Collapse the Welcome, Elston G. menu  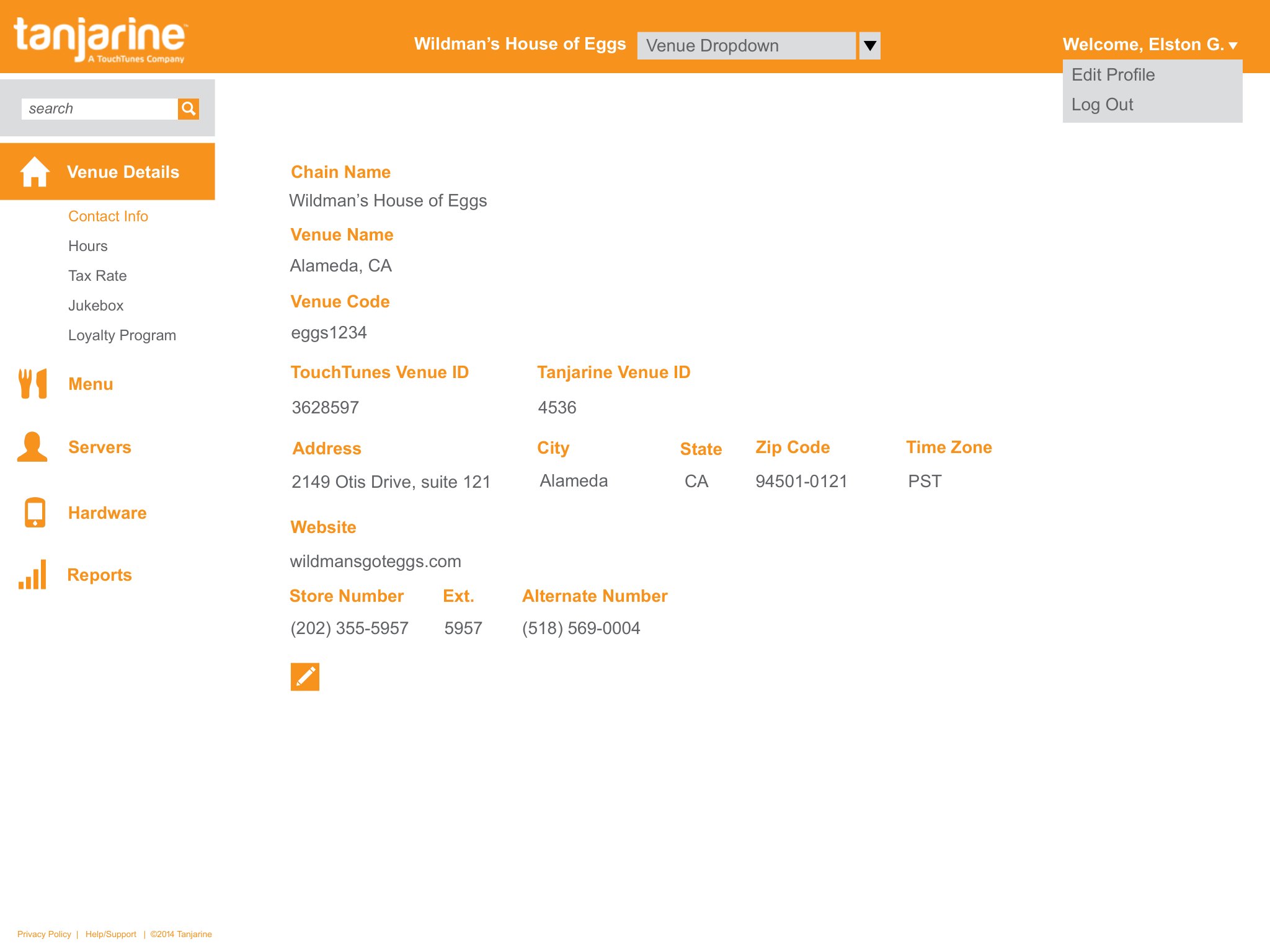click(1150, 45)
